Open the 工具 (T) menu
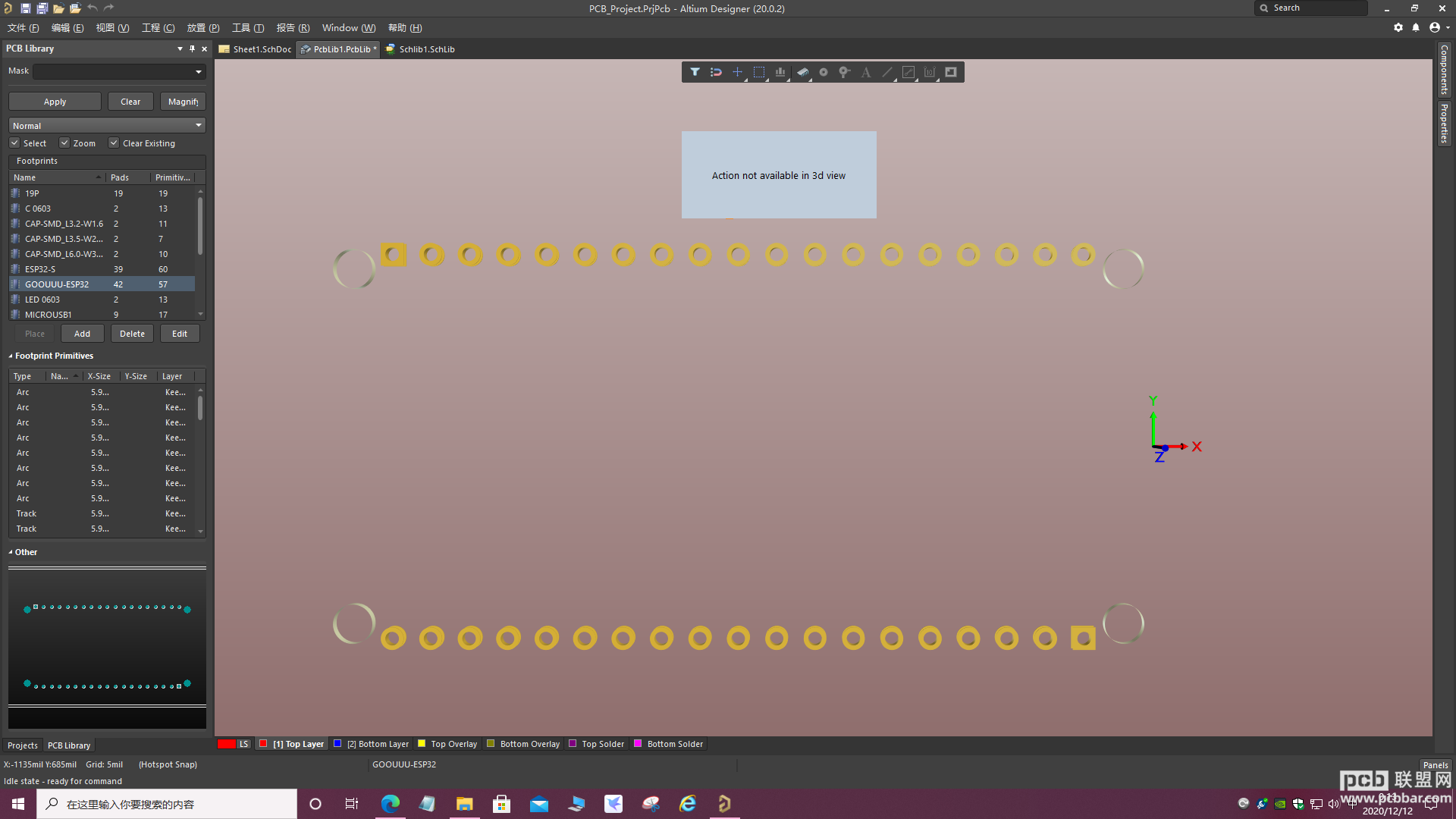The image size is (1456, 819). coord(247,27)
